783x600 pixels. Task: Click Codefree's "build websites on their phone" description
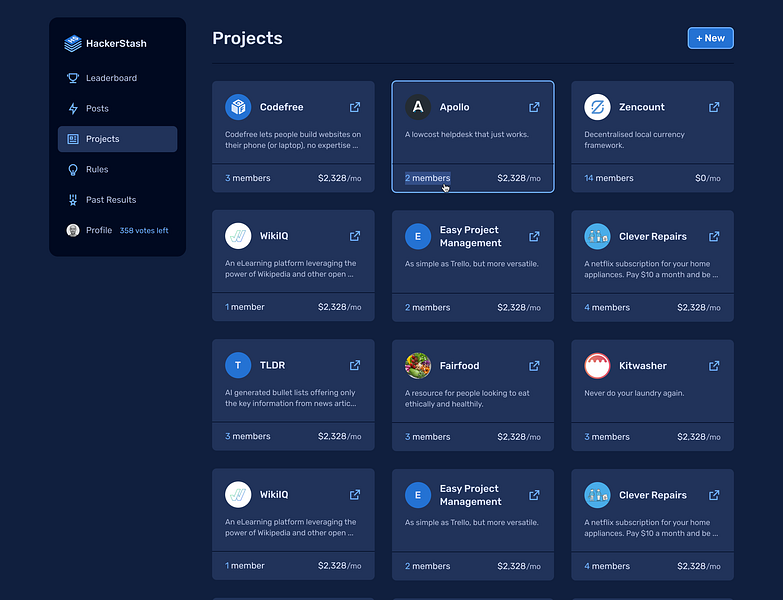[x=293, y=140]
